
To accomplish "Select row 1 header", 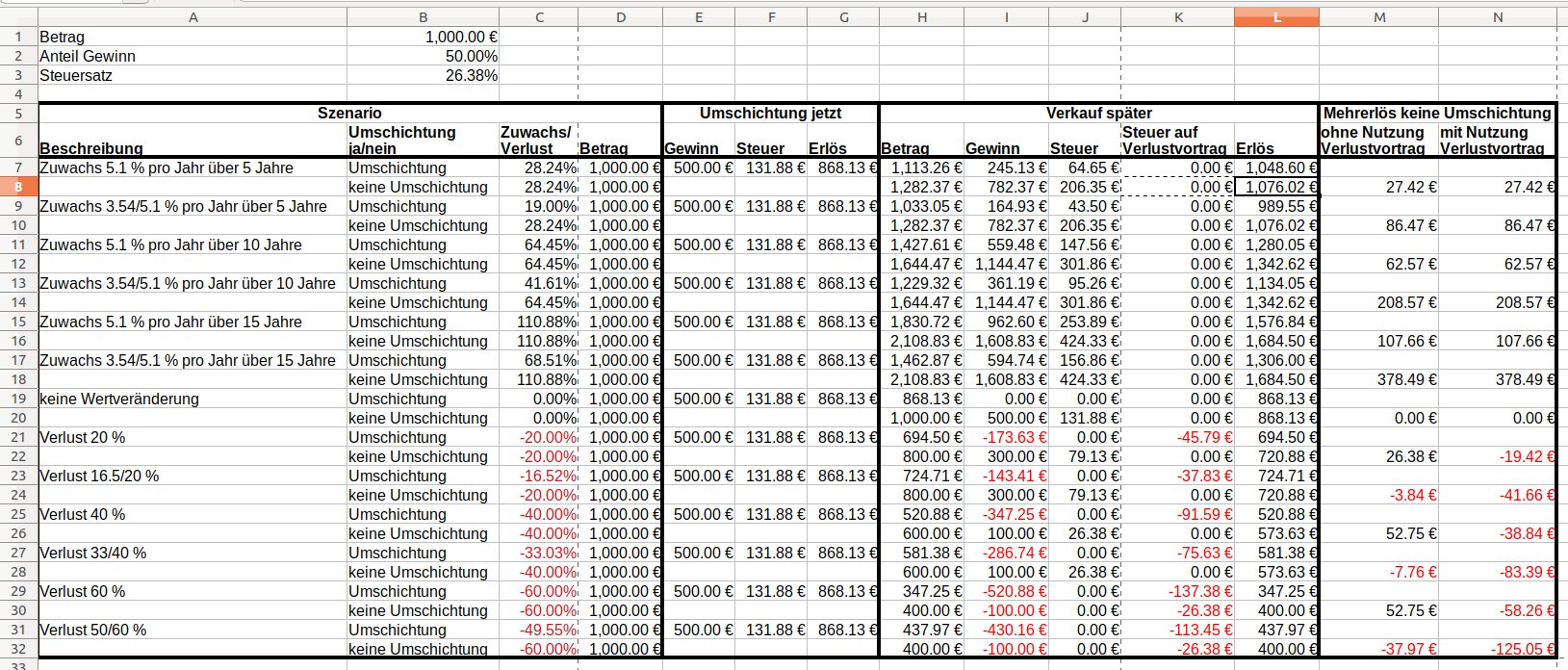I will click(x=18, y=37).
